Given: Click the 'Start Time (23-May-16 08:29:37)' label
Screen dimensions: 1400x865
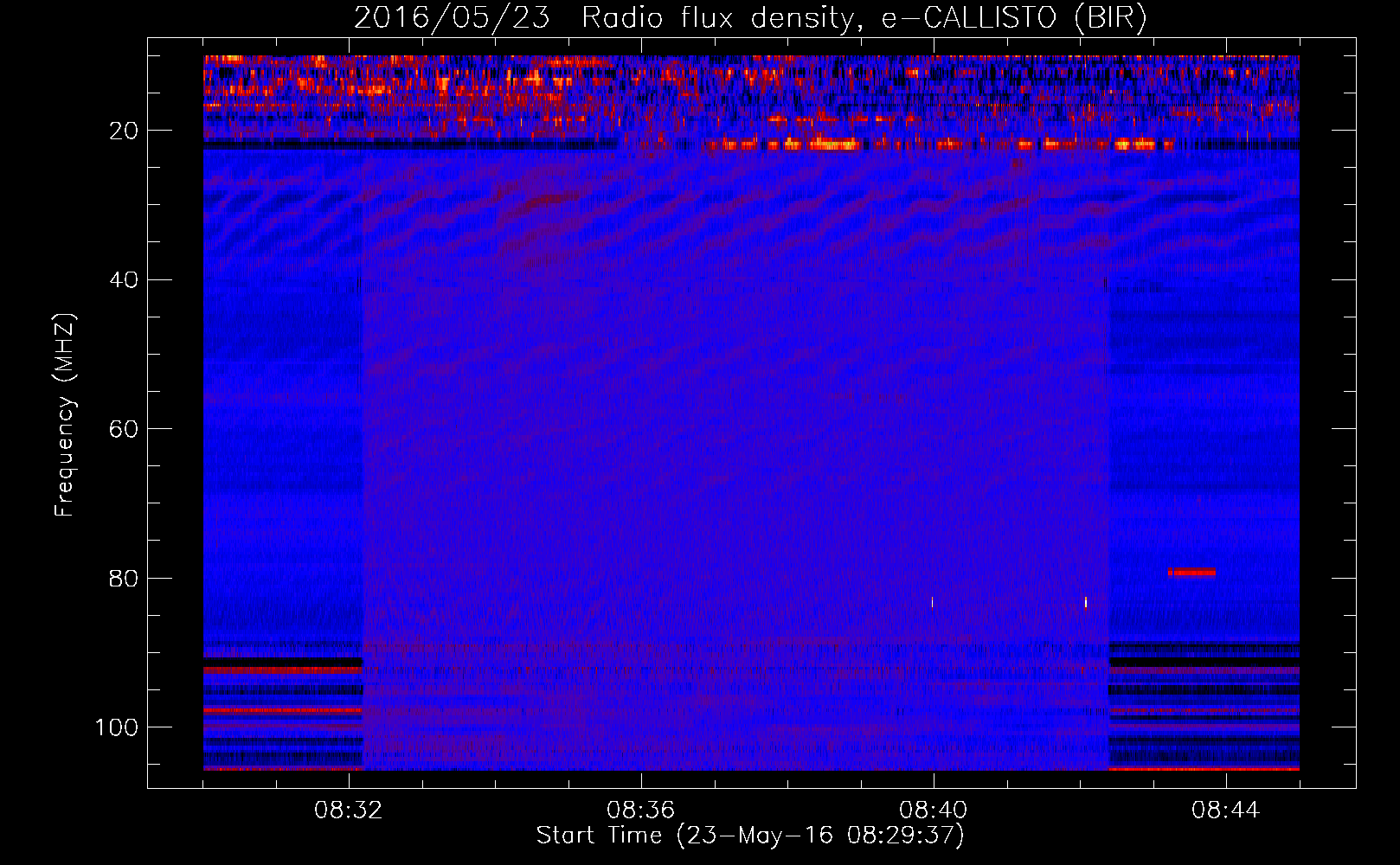Looking at the screenshot, I should tap(750, 836).
